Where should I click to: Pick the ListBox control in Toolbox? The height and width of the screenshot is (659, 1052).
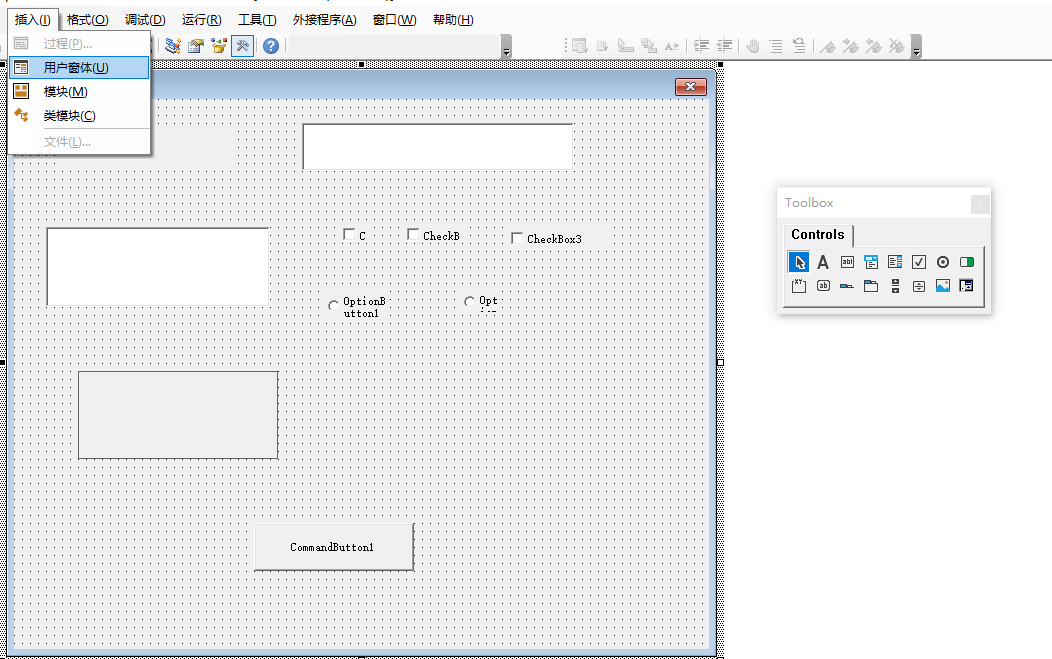(x=895, y=262)
